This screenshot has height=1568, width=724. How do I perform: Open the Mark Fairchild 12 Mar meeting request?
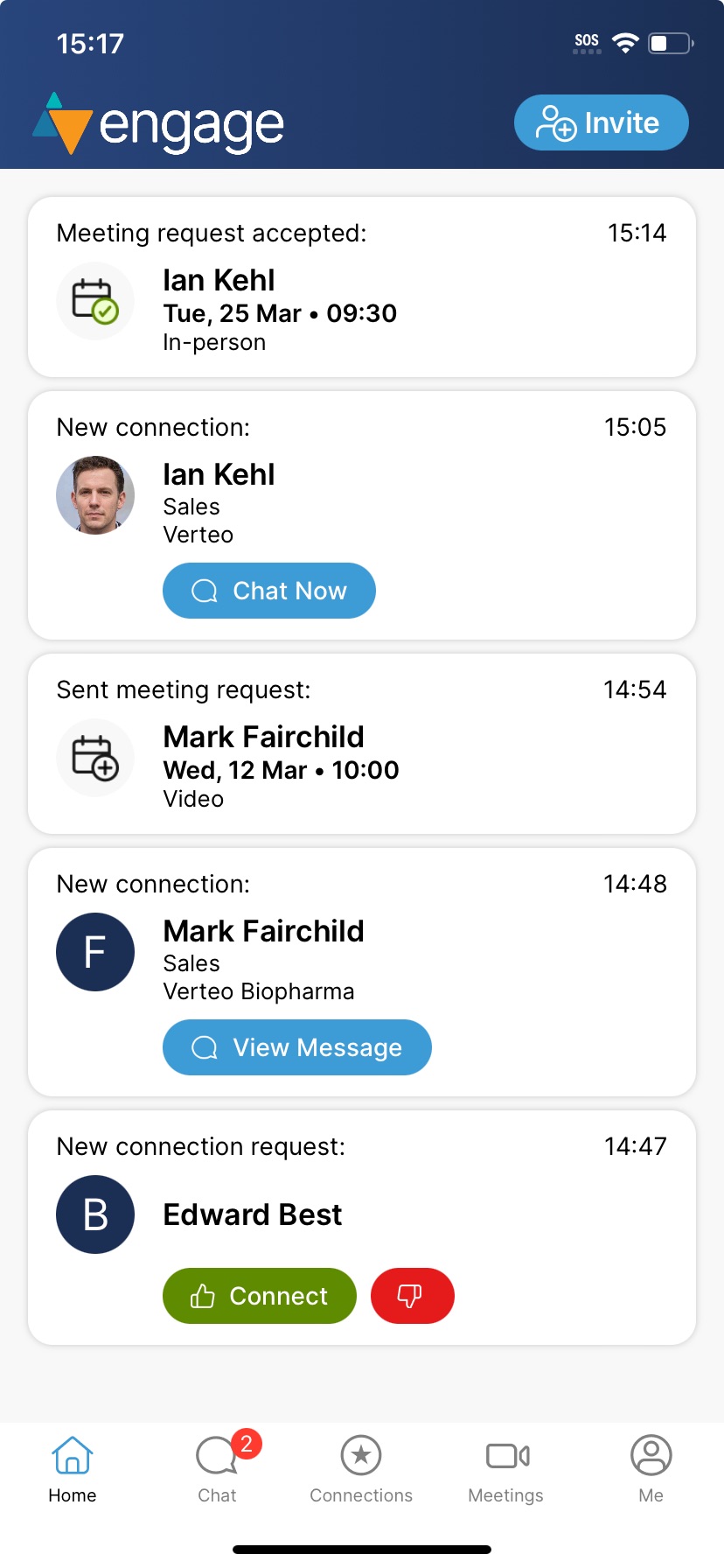point(362,754)
